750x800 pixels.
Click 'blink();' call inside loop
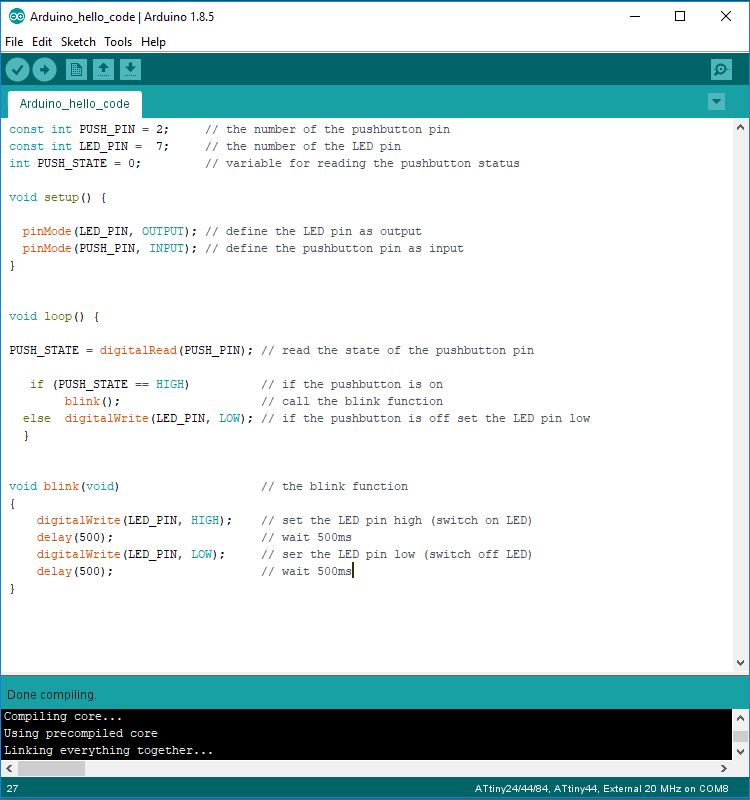(92, 402)
